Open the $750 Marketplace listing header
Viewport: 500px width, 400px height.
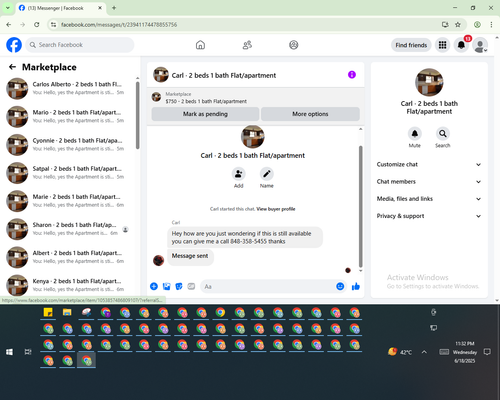(256, 97)
